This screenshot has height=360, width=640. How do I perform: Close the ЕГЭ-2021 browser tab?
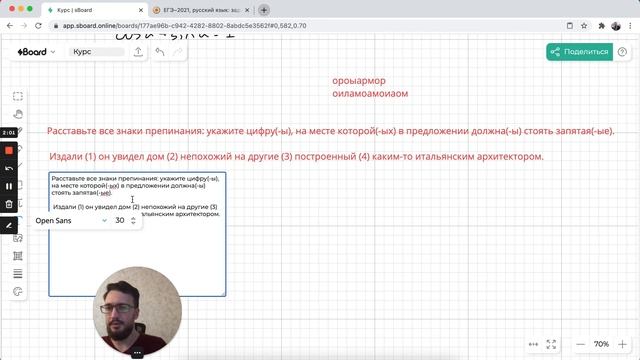click(x=247, y=10)
